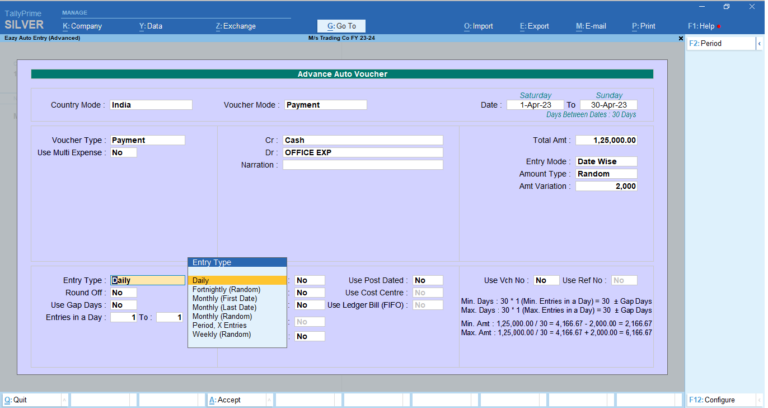Toggle Use Multi Expense option
The image size is (768, 408).
pyautogui.click(x=123, y=152)
